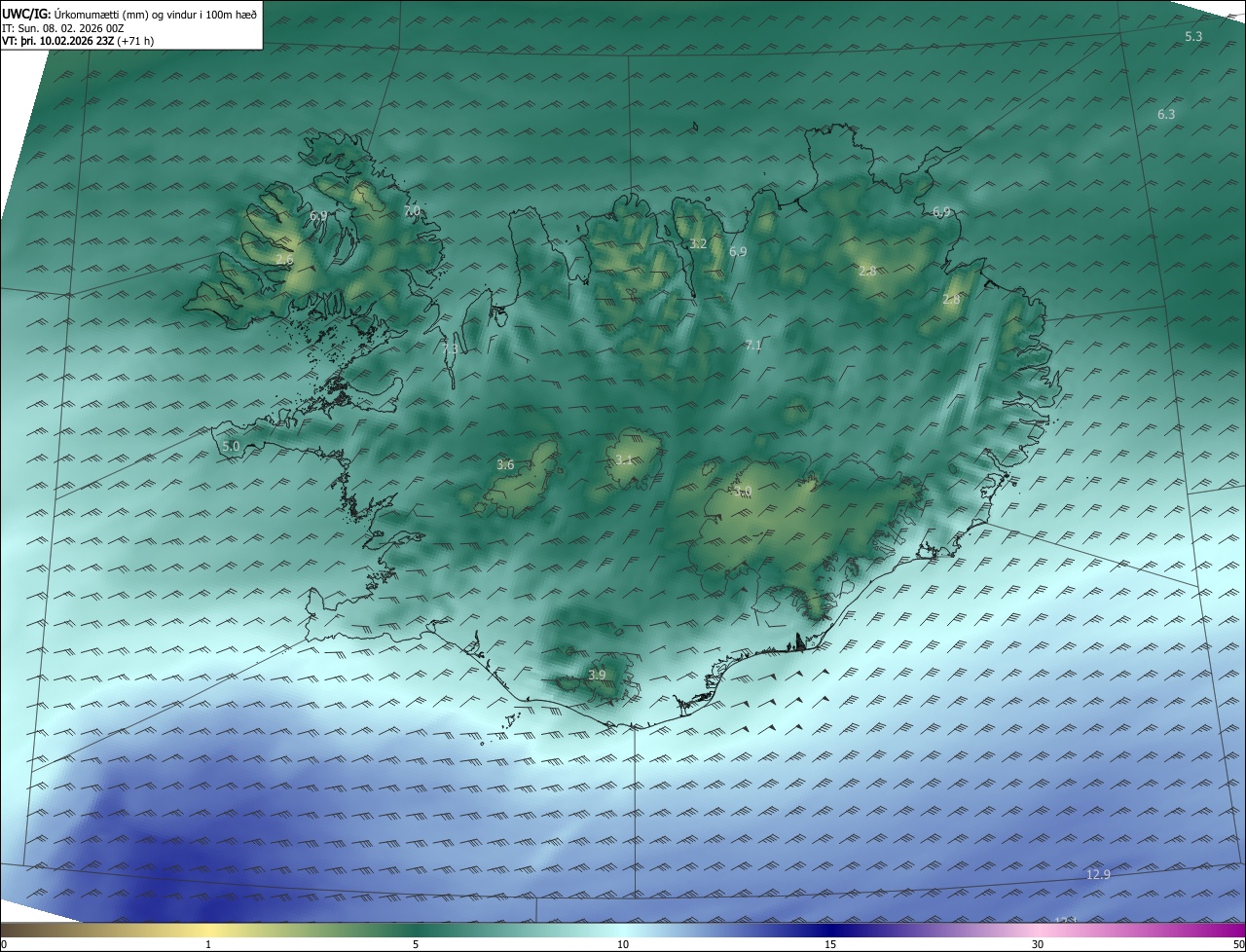Click the 5.3 value label over the sea
This screenshot has height=952, width=1246.
click(x=1193, y=36)
